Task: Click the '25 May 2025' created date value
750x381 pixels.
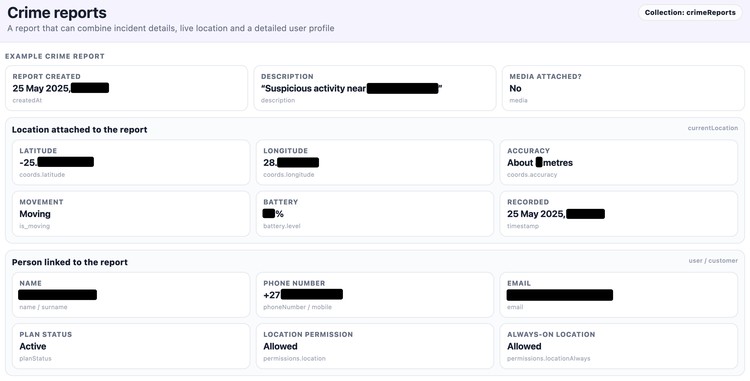Action: pos(41,88)
